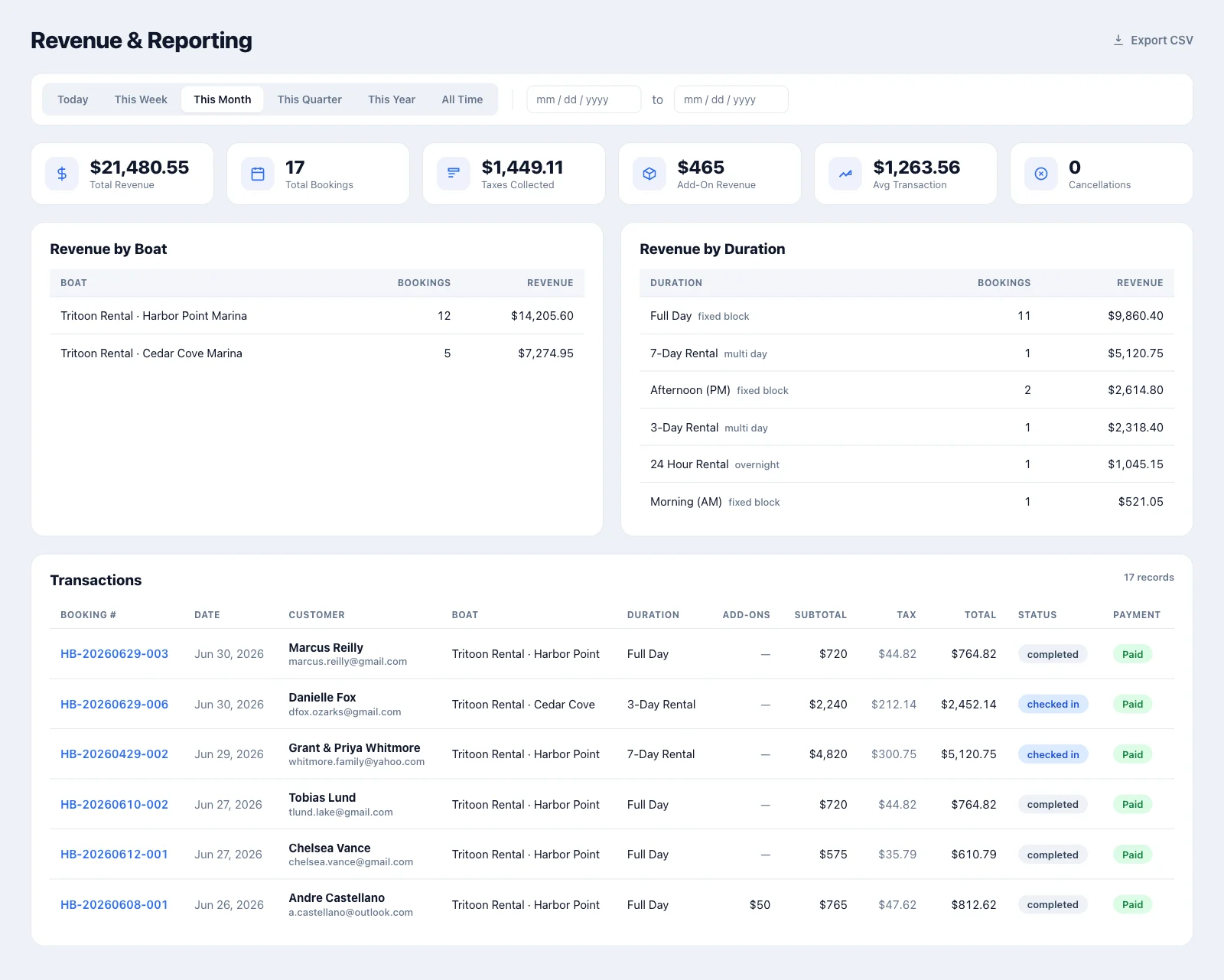Click customer name Danielle Fox
Screen dimensions: 1224x980
[x=322, y=698]
